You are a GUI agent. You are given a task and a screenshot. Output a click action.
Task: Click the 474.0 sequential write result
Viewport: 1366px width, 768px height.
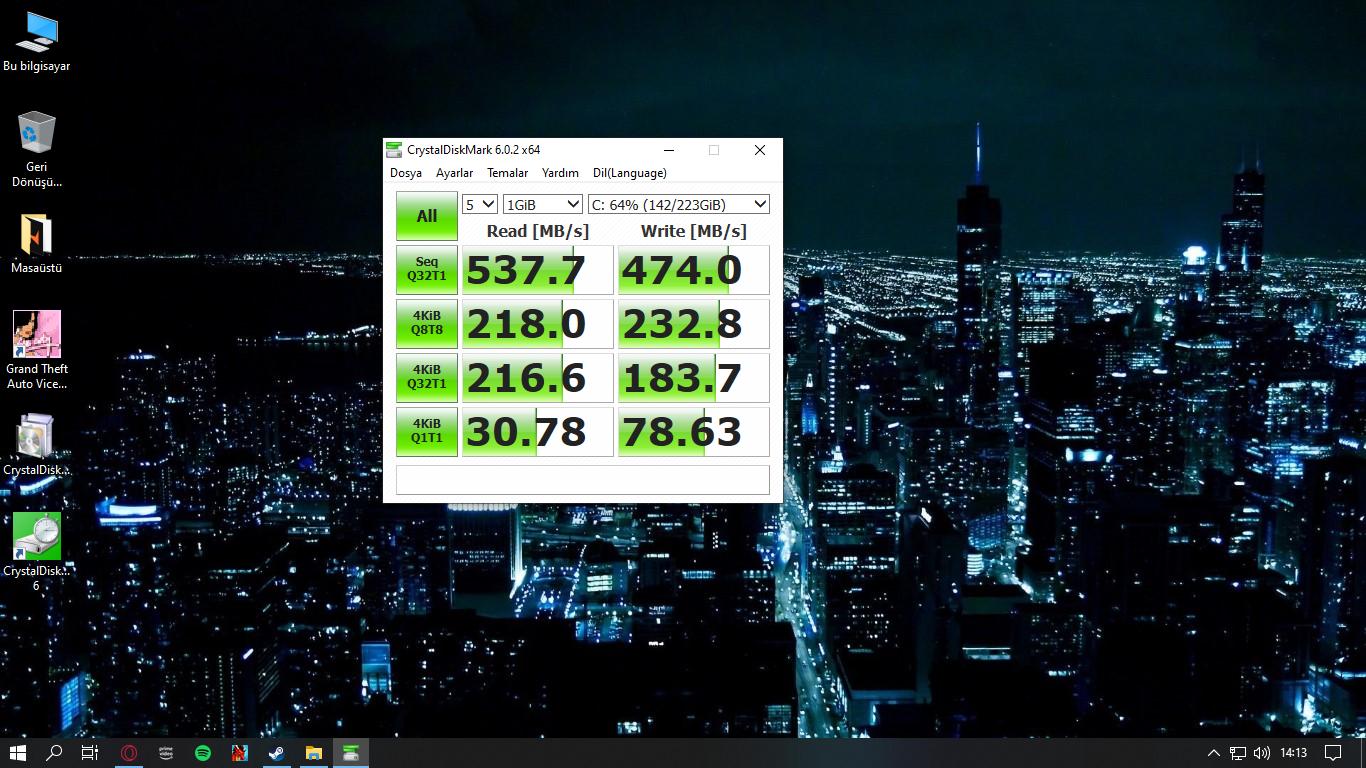[x=694, y=270]
